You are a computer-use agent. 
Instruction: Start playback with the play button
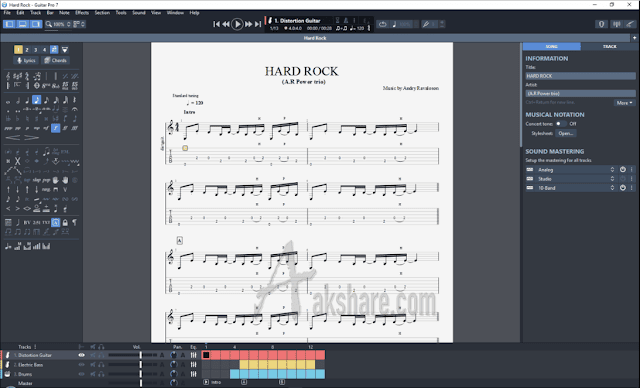tap(237, 24)
